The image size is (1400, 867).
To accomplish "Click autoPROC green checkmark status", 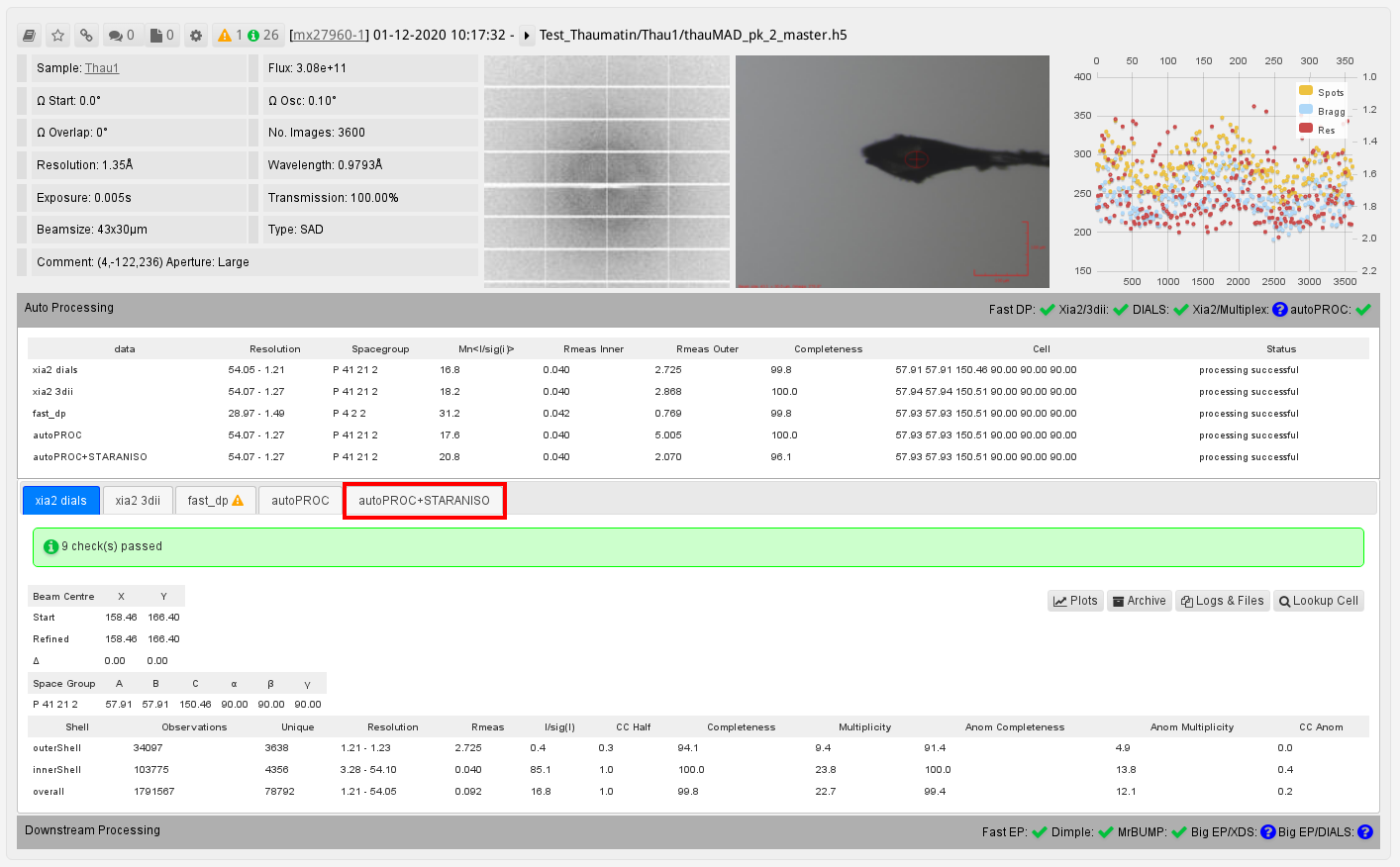I will click(x=1363, y=310).
